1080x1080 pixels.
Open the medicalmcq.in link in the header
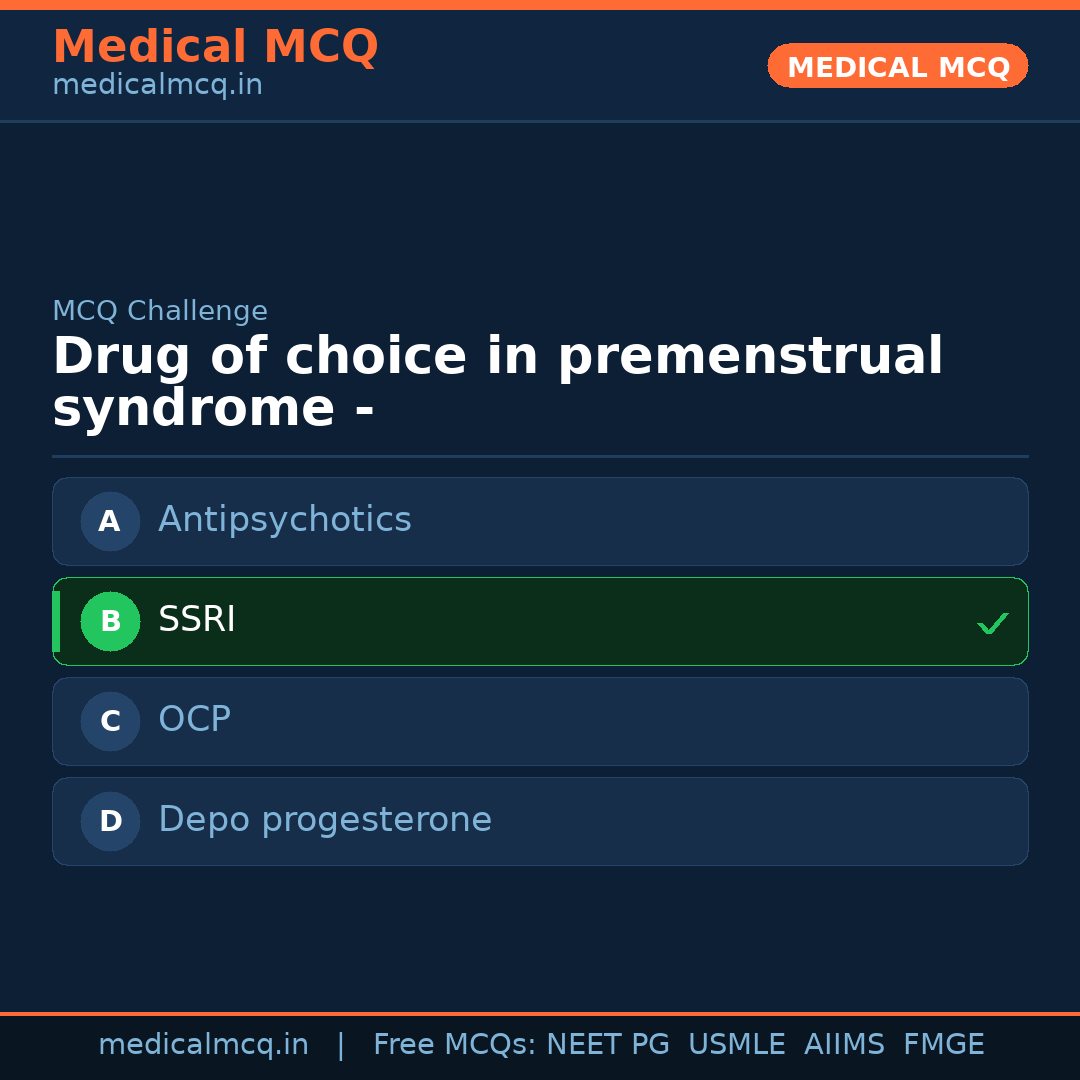point(157,85)
